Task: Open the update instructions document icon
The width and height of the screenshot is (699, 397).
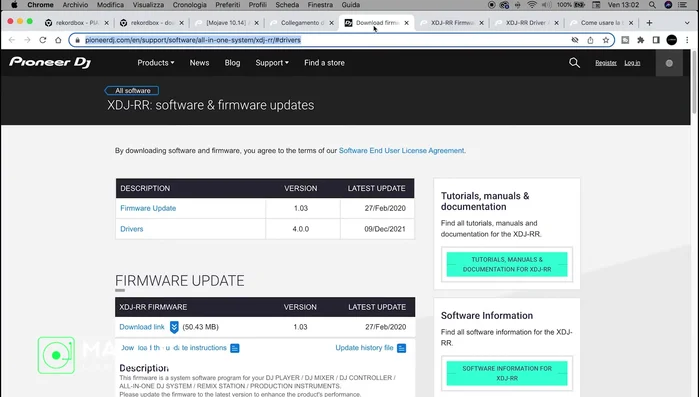Action: tap(235, 348)
